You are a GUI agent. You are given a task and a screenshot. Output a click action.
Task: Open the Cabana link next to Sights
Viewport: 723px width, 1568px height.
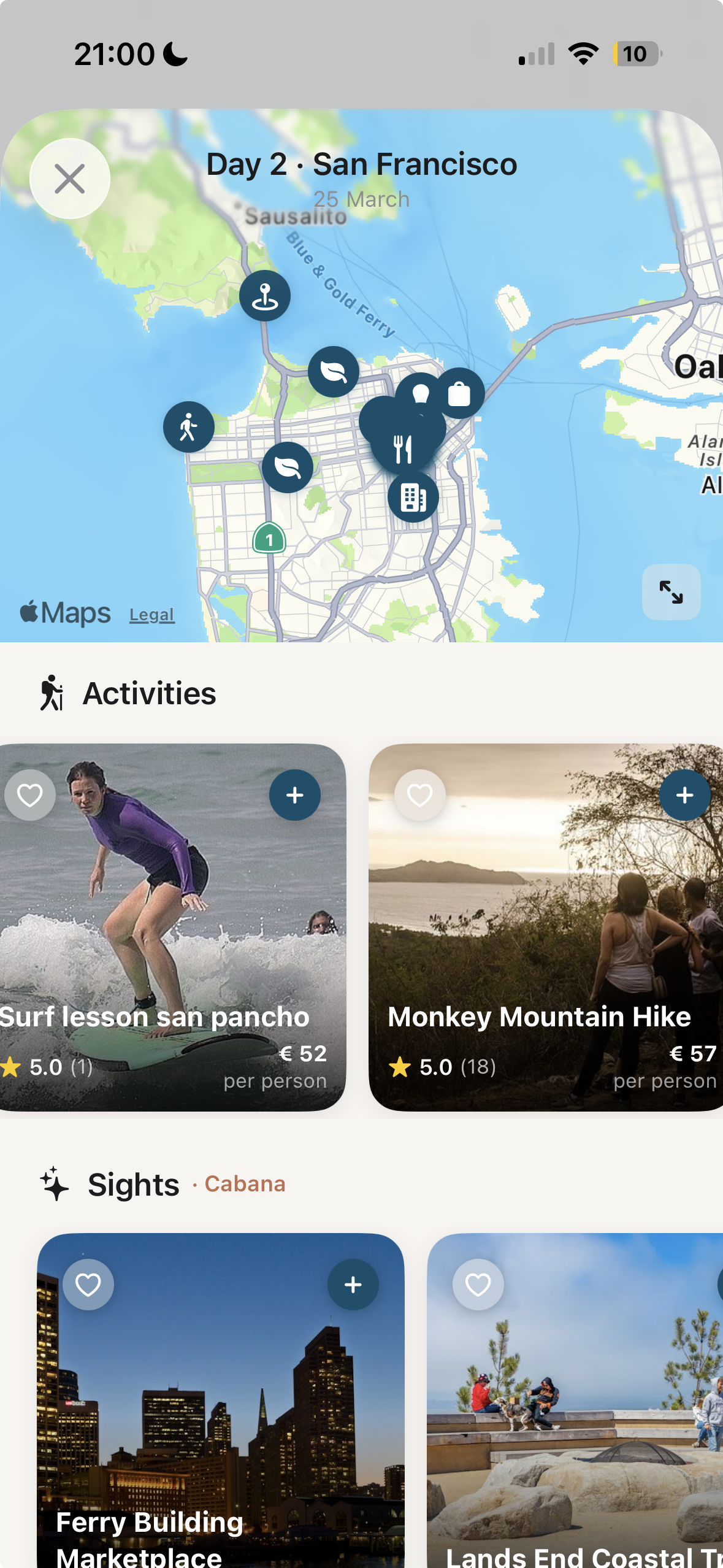click(x=245, y=1184)
